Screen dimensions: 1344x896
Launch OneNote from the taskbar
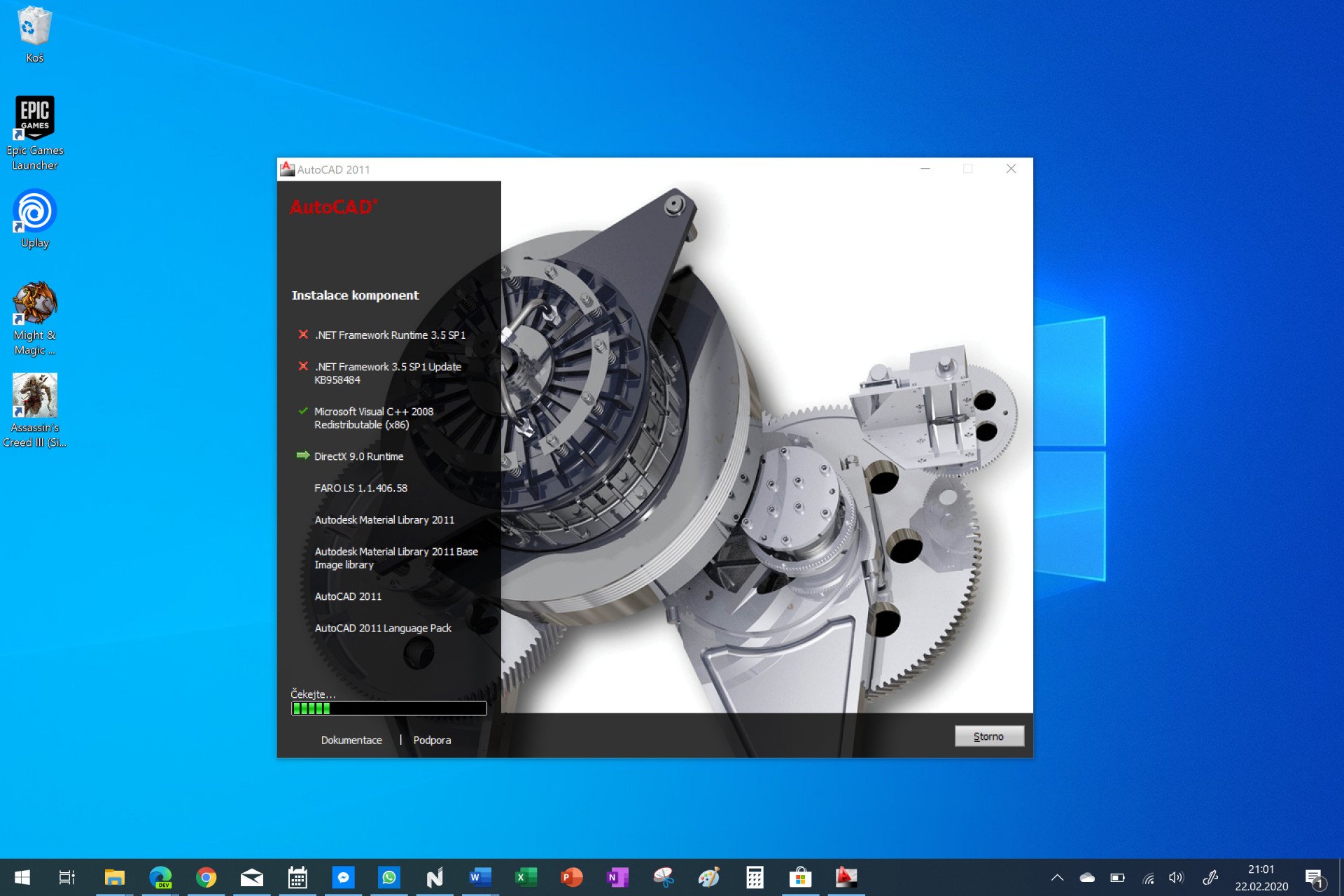(x=617, y=877)
